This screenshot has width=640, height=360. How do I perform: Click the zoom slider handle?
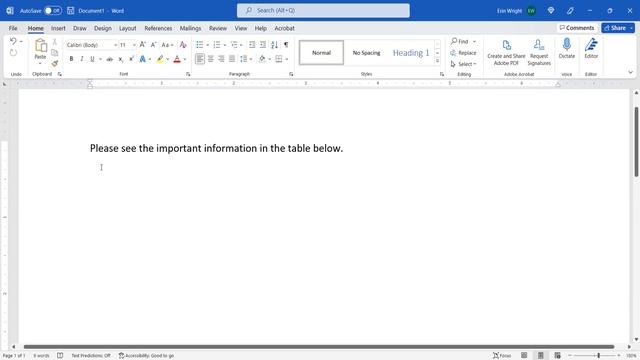[x=598, y=356]
